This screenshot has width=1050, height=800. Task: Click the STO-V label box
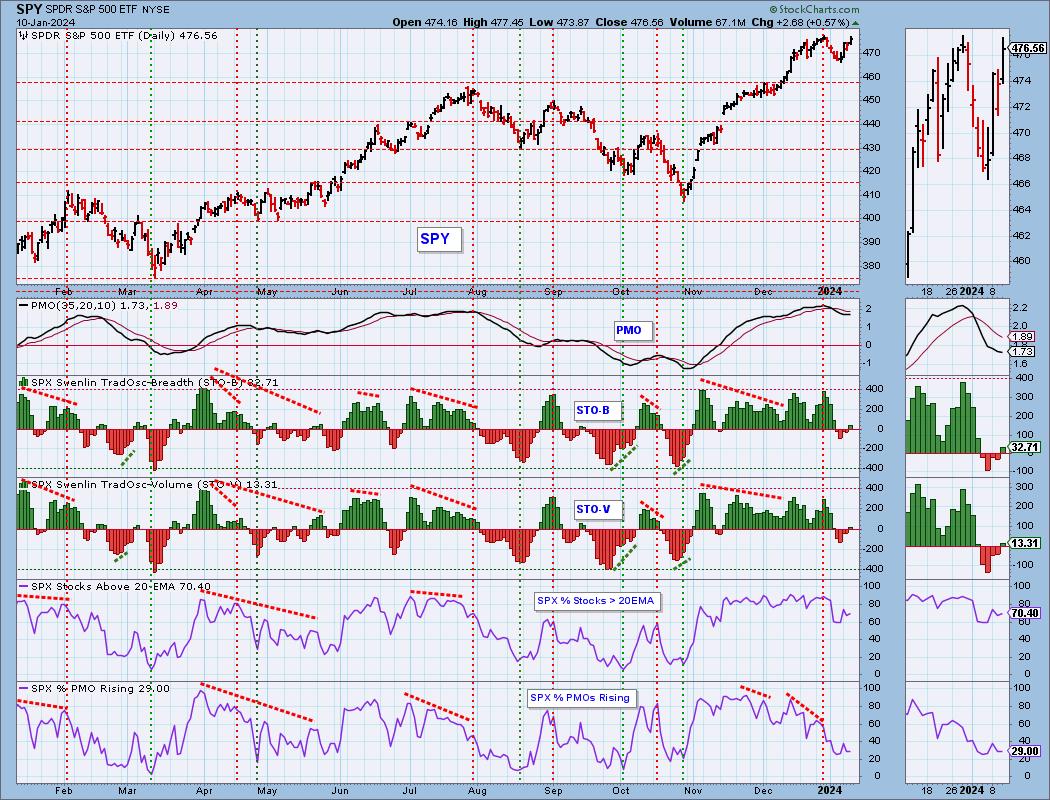click(x=597, y=509)
